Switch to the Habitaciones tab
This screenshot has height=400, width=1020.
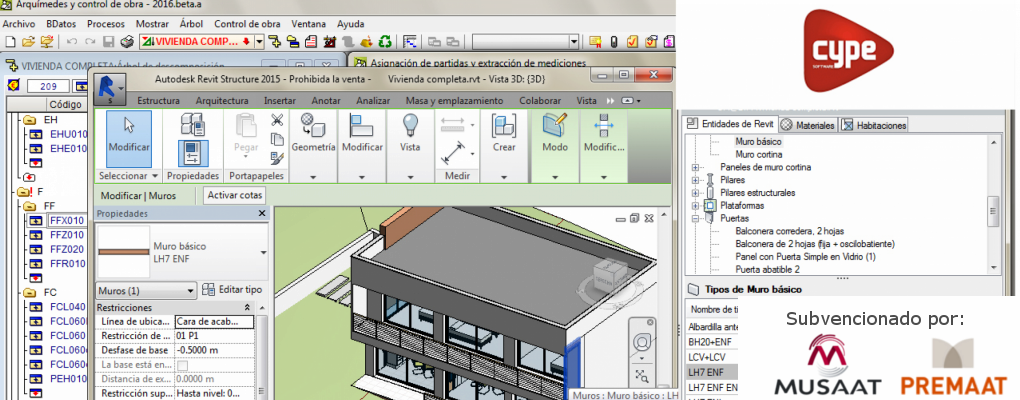(874, 125)
